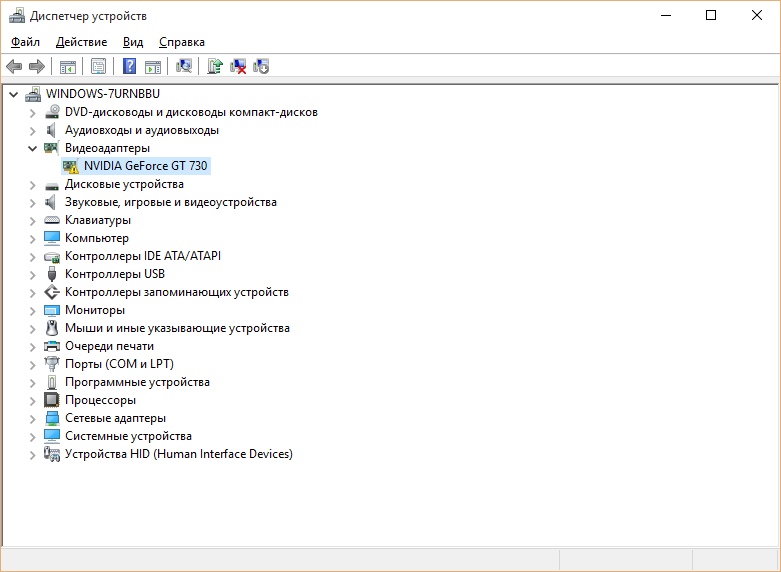The height and width of the screenshot is (572, 781).
Task: Expand the Контроллеры запоминающих устройств chevron
Action: [33, 292]
